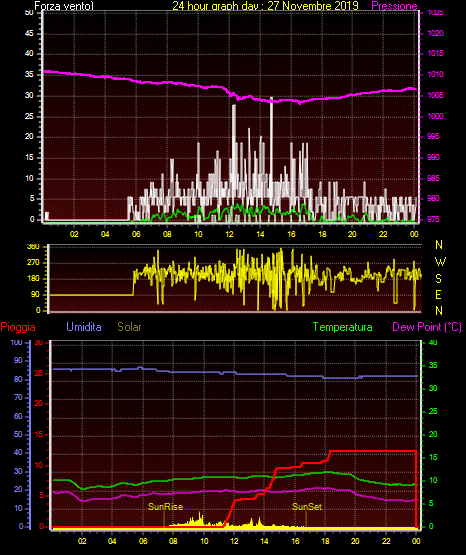Click the Forza vento title label
The height and width of the screenshot is (555, 466).
coord(64,6)
